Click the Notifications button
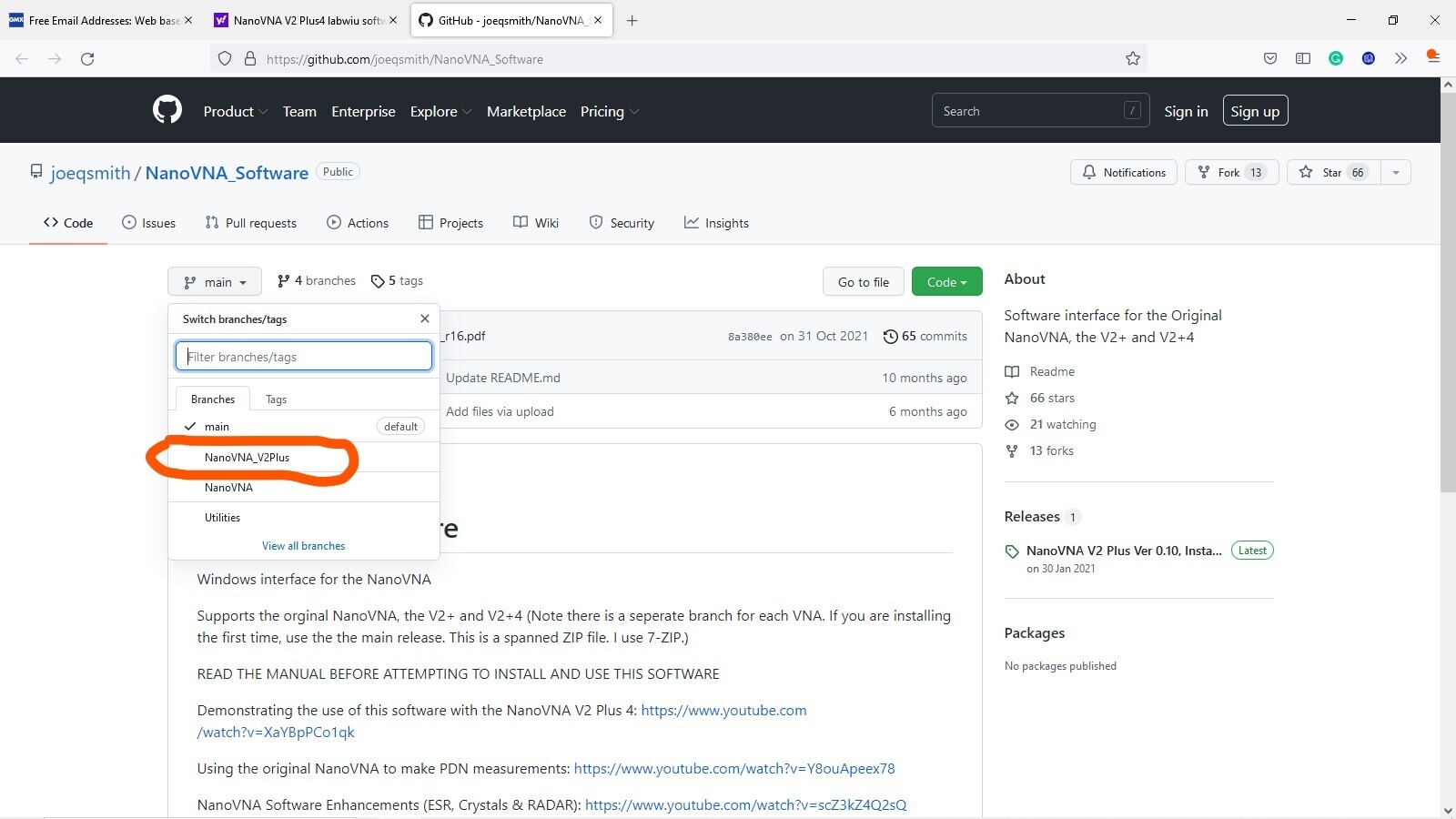 click(x=1124, y=172)
